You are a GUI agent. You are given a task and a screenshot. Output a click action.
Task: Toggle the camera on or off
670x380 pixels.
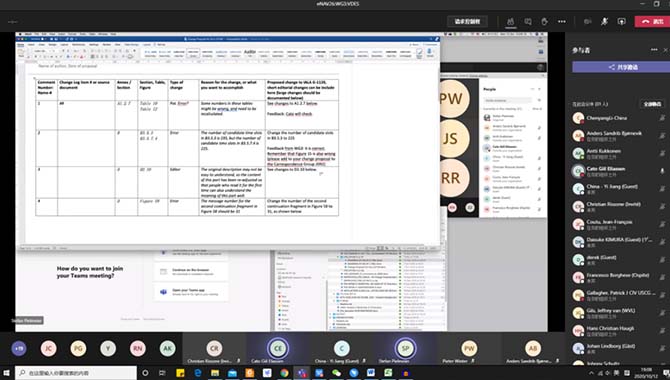(x=588, y=21)
